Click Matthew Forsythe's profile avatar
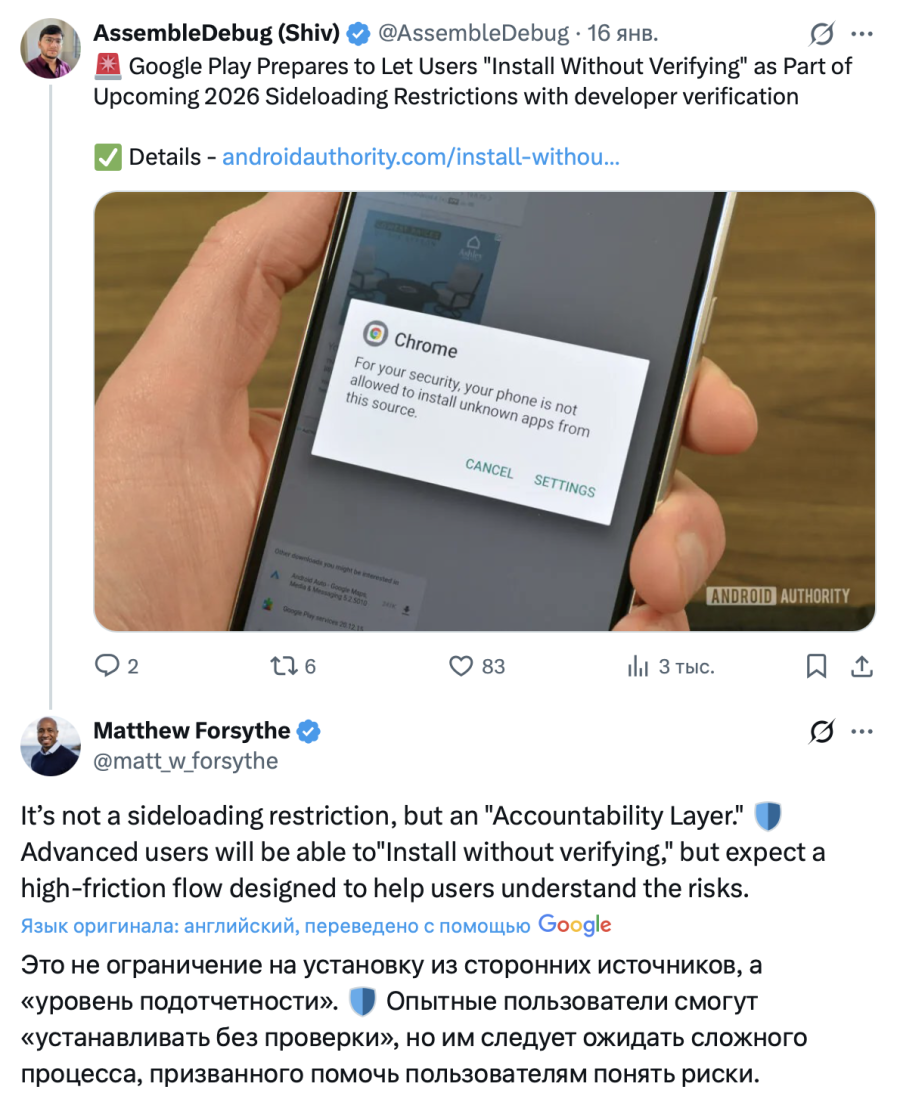The width and height of the screenshot is (897, 1099). click(x=51, y=746)
